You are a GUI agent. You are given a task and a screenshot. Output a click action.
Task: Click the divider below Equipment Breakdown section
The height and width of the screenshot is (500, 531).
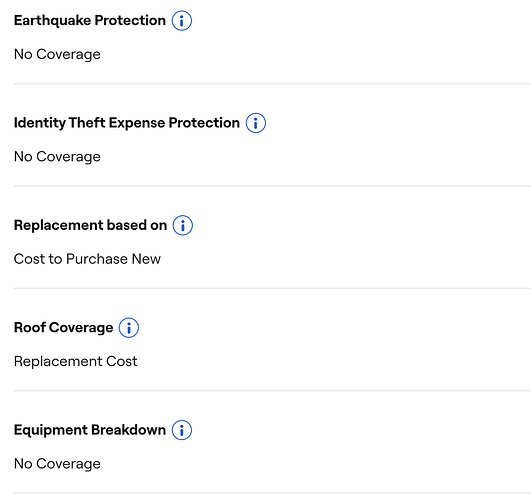pyautogui.click(x=272, y=493)
